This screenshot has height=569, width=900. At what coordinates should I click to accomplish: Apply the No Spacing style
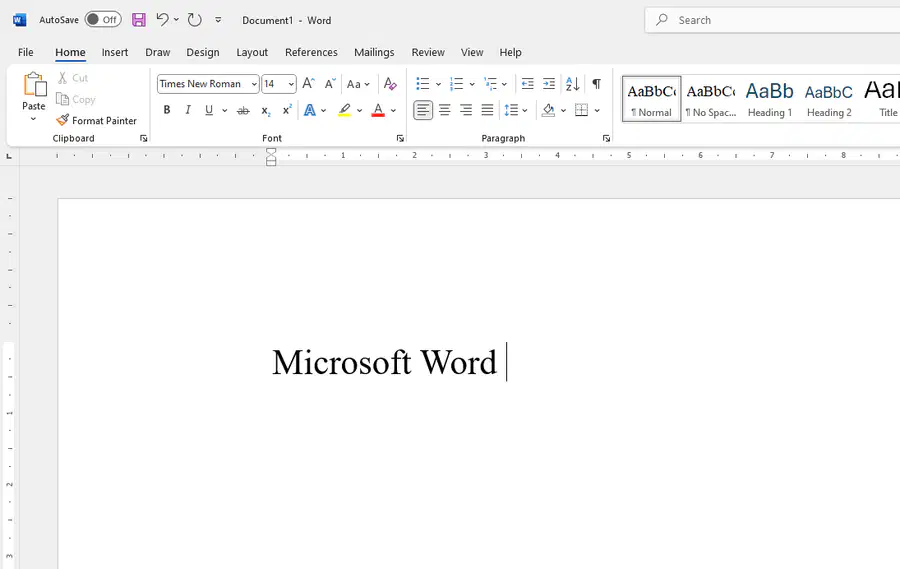(x=711, y=99)
